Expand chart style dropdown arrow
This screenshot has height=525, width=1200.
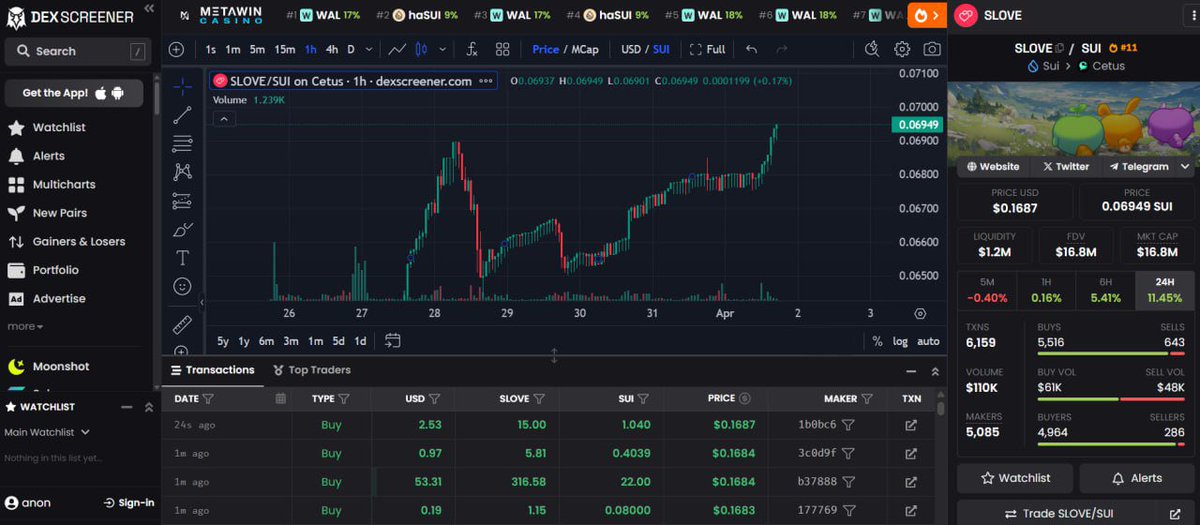pos(442,49)
